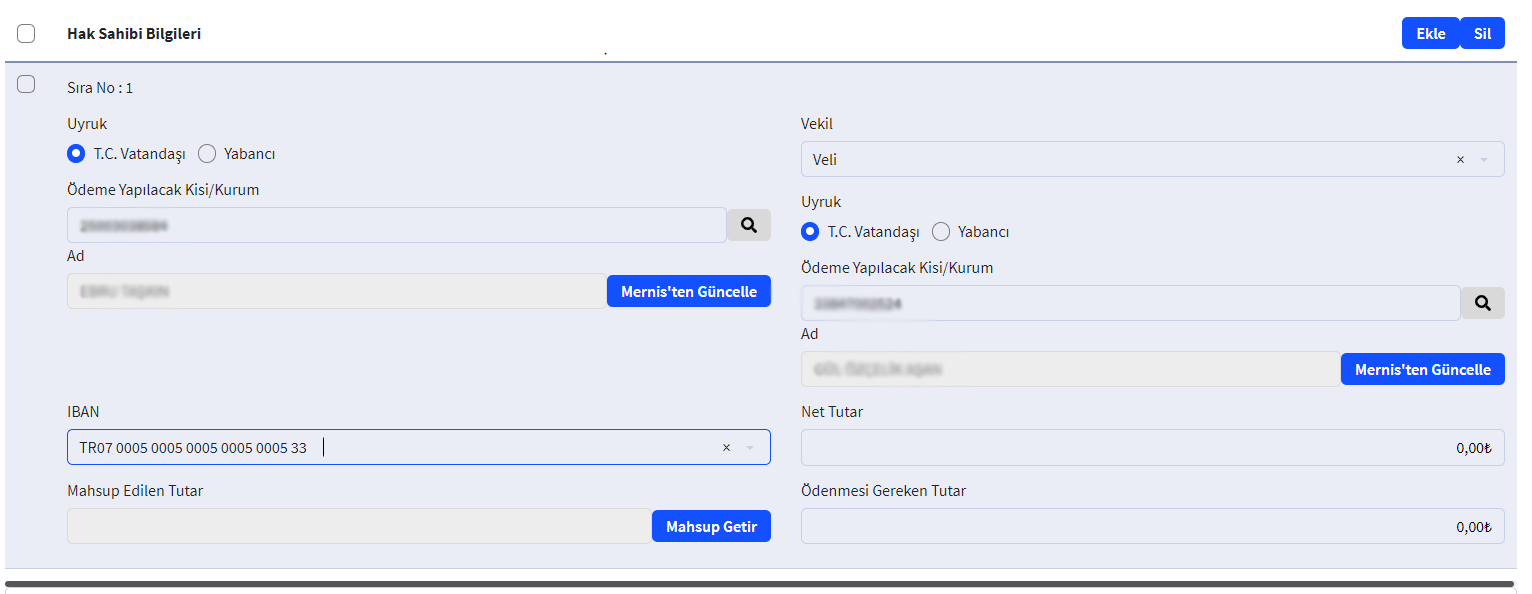Click the Net Tutar amount field
The height and width of the screenshot is (594, 1532).
[1152, 448]
